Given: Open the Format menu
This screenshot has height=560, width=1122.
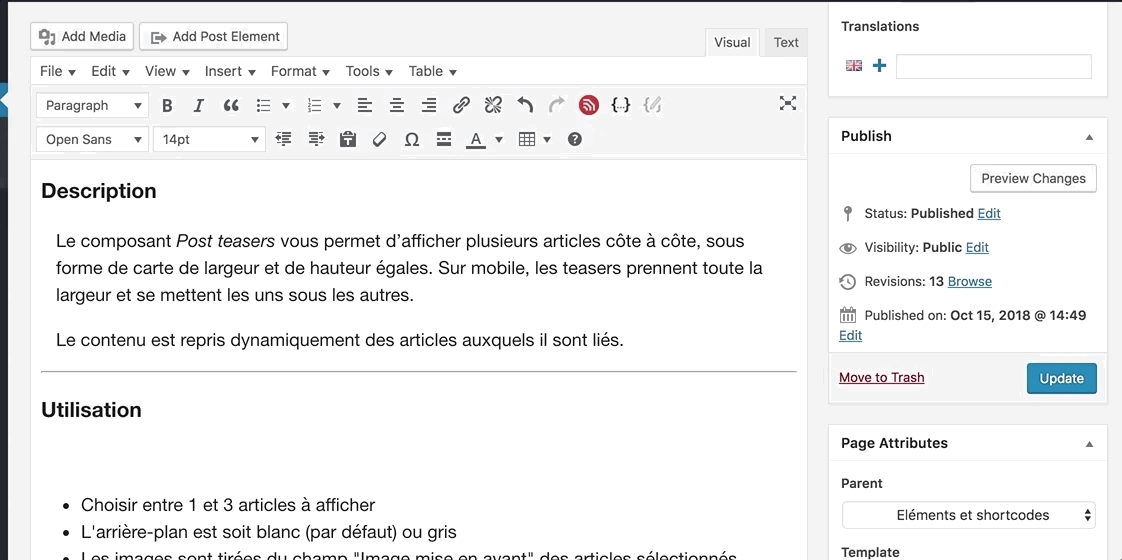Looking at the screenshot, I should point(300,71).
